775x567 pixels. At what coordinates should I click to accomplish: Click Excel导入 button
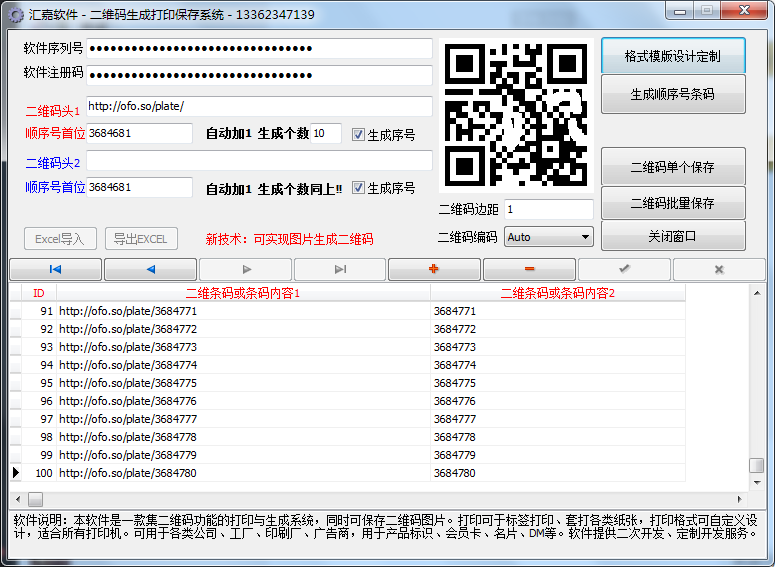[x=60, y=239]
